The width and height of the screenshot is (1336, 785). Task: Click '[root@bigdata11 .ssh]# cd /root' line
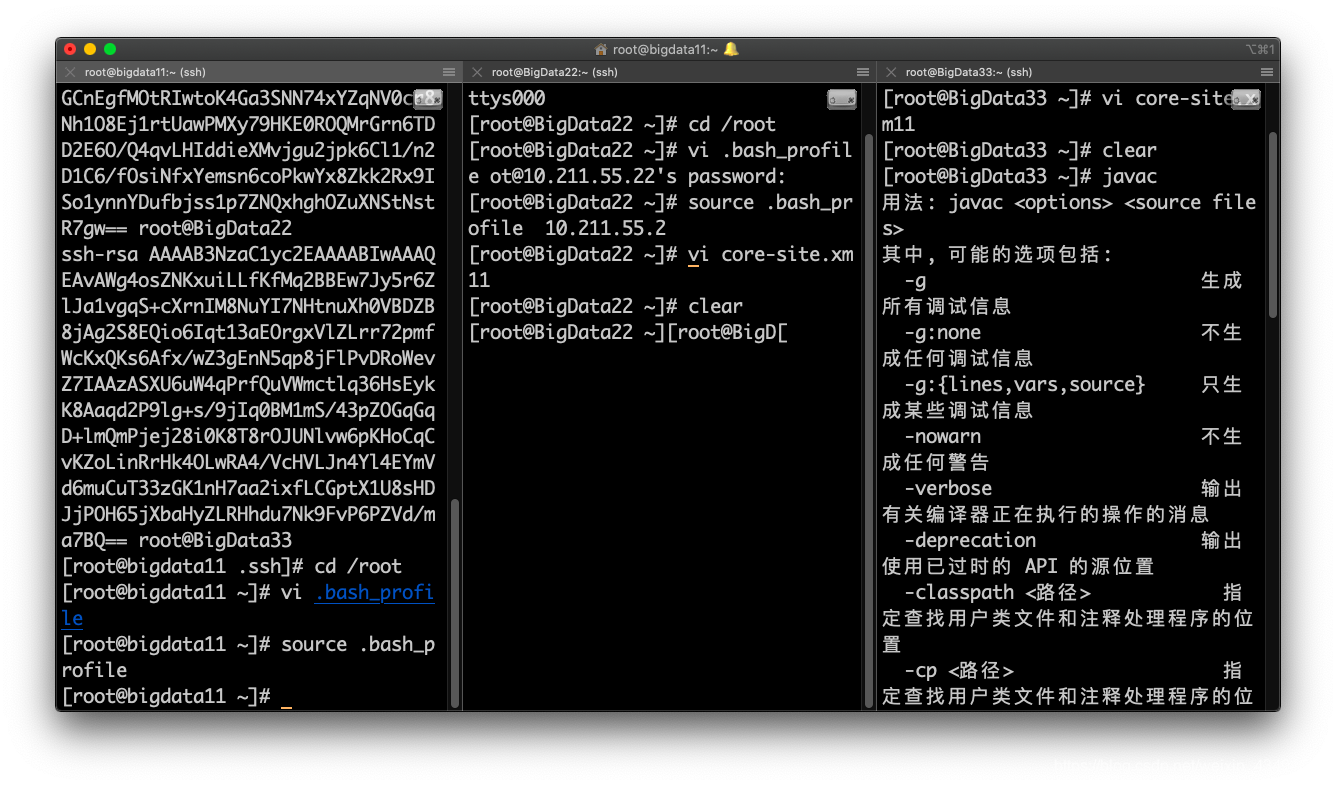(232, 567)
